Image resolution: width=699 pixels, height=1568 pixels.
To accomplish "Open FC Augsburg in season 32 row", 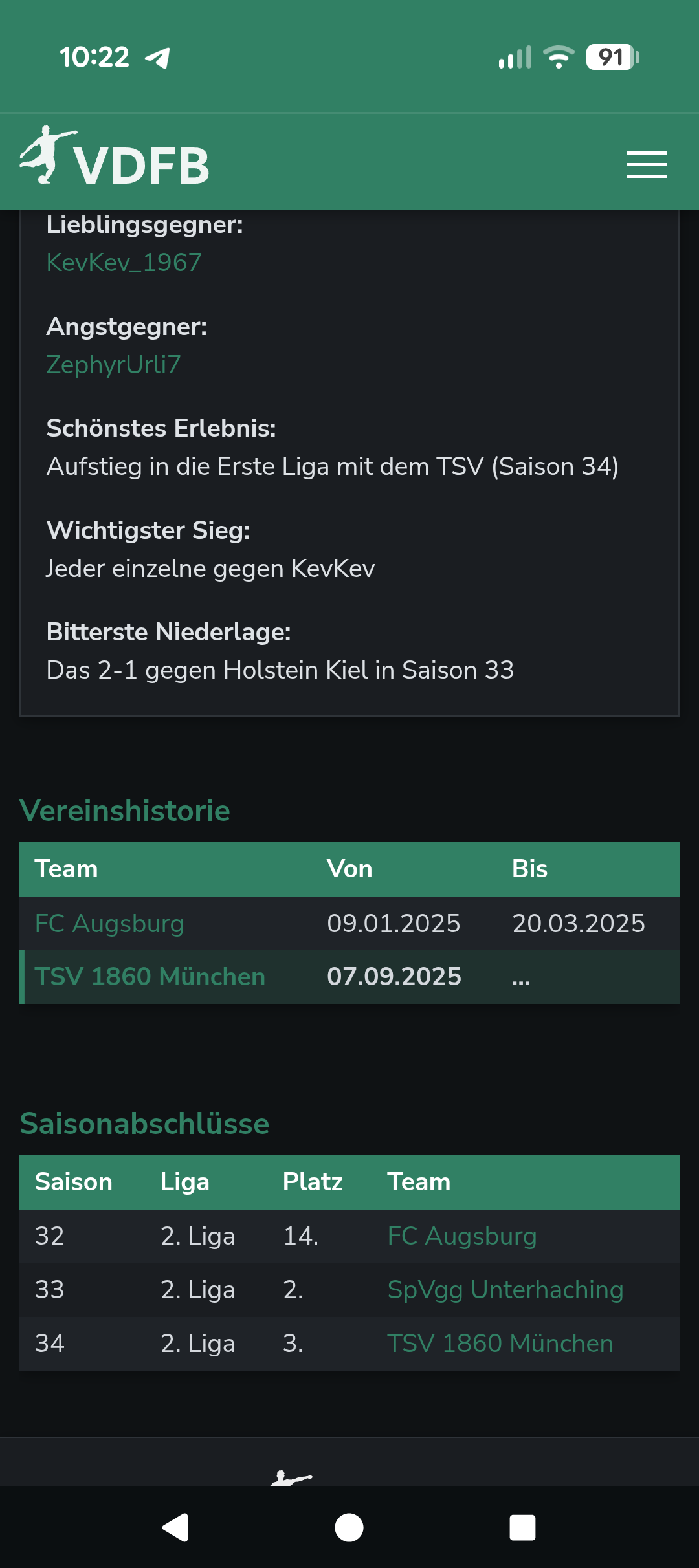I will [462, 1236].
